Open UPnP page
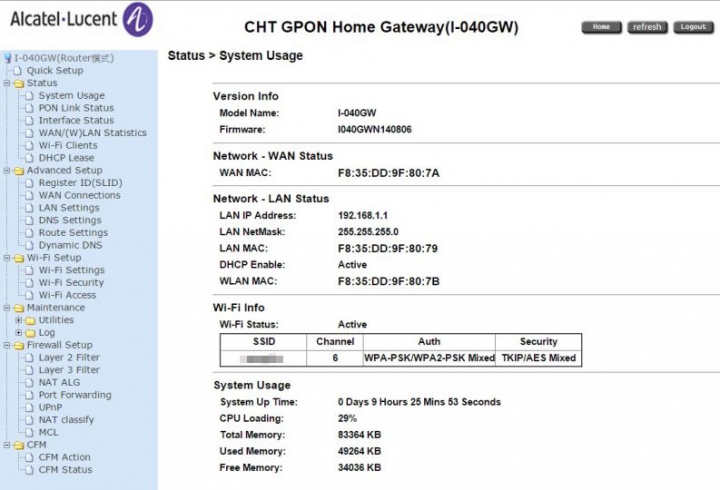Viewport: 720px width, 490px height. tap(51, 407)
